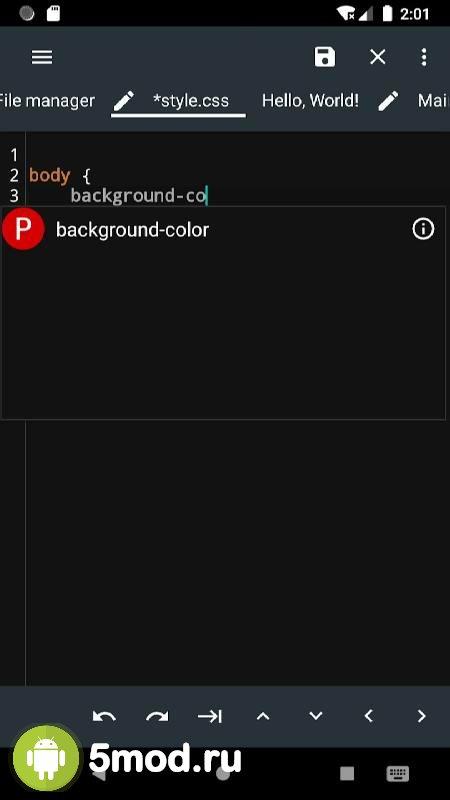
Task: Switch to the File manager tab
Action: point(47,101)
